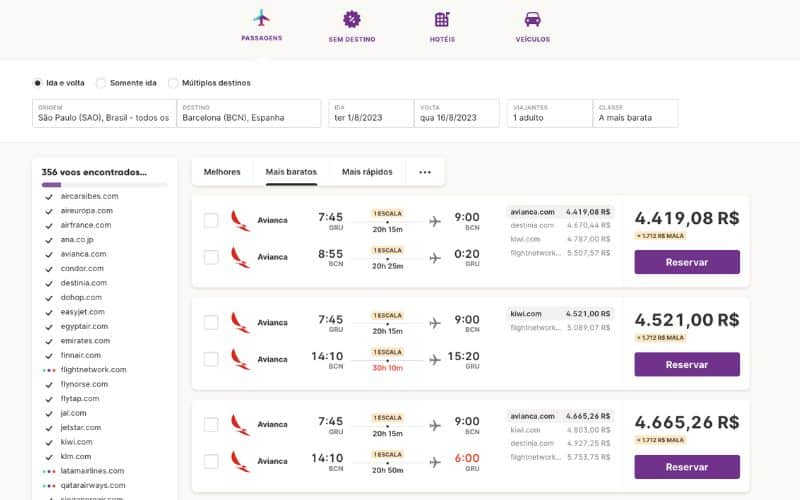This screenshot has height=500, width=800.
Task: Click Avianca logo of 14:10 flight arriving 15:20
Action: pos(240,359)
